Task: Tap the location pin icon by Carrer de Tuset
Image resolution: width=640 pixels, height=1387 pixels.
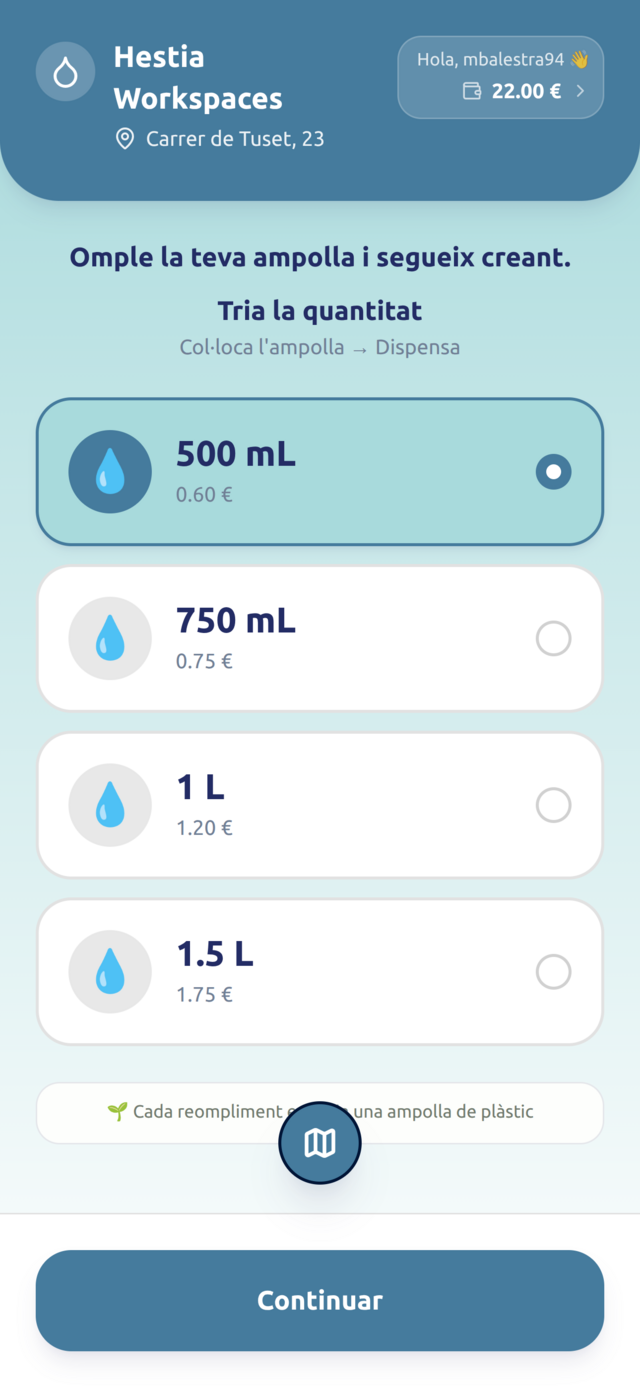Action: 125,139
